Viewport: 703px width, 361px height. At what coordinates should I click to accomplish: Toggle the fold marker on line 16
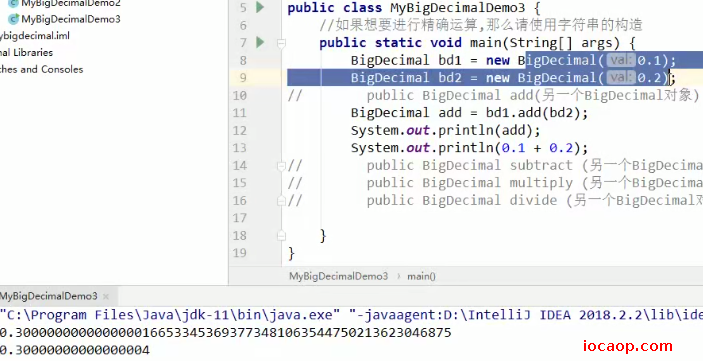click(282, 201)
